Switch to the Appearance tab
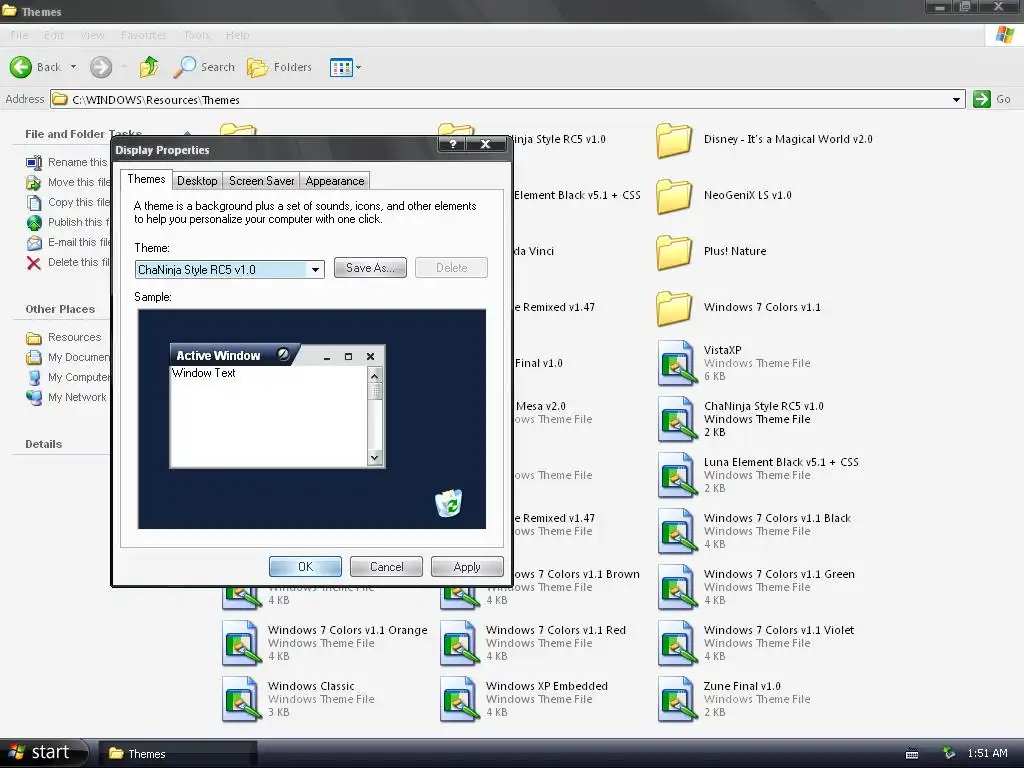The height and width of the screenshot is (768, 1024). pos(334,181)
